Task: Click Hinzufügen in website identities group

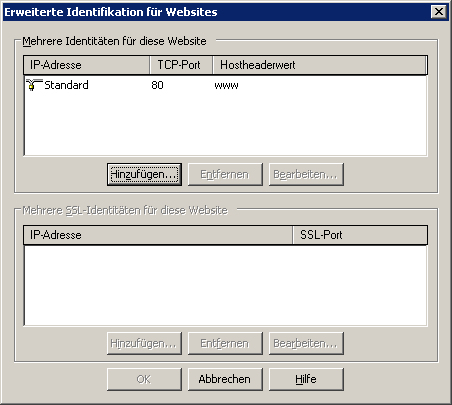Action: point(144,174)
